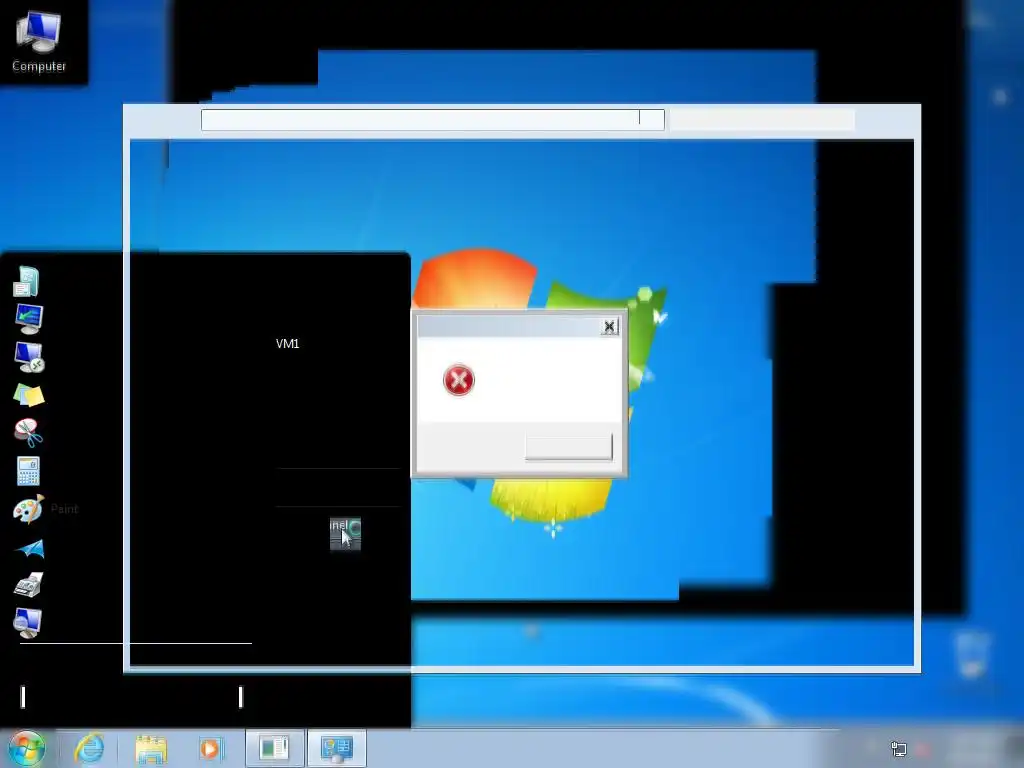1024x768 pixels.
Task: Close the error dialog with X
Action: click(x=609, y=327)
